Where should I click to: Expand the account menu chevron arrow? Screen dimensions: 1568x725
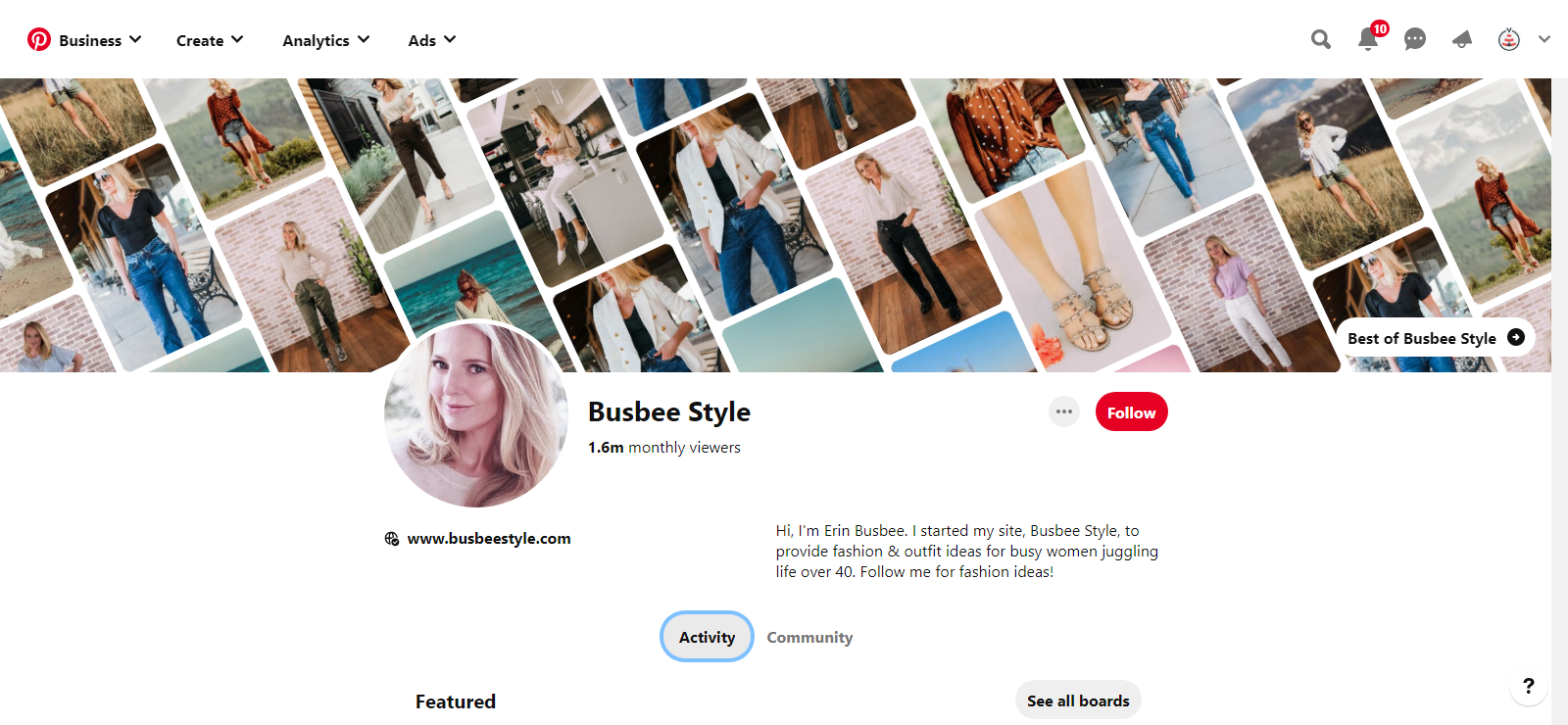click(1544, 39)
